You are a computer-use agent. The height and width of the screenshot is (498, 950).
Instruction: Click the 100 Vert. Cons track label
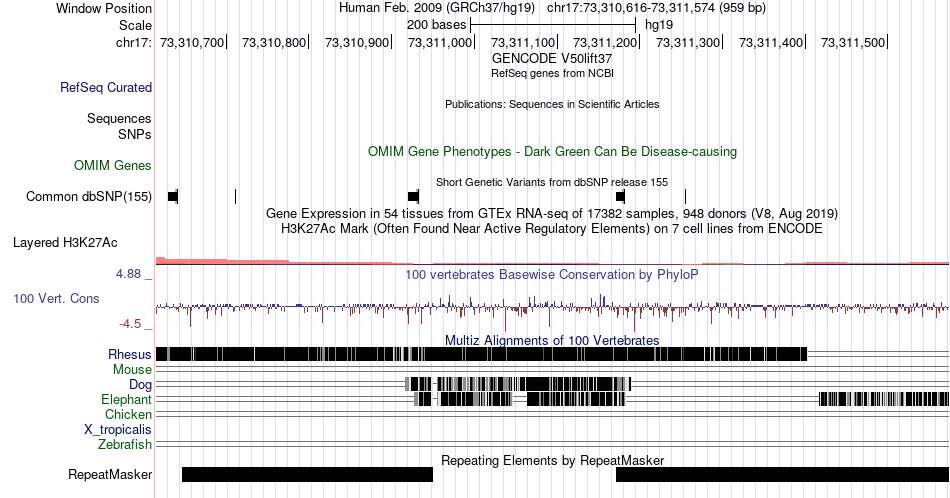(x=56, y=298)
